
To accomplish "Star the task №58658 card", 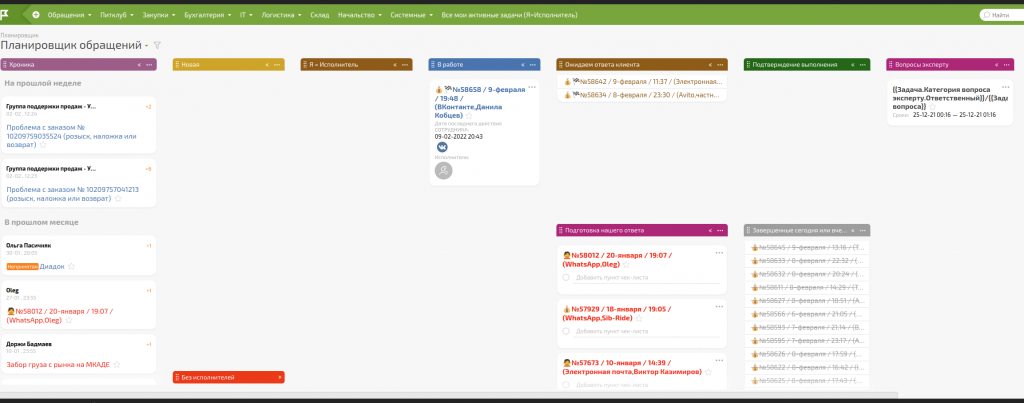I will point(469,116).
